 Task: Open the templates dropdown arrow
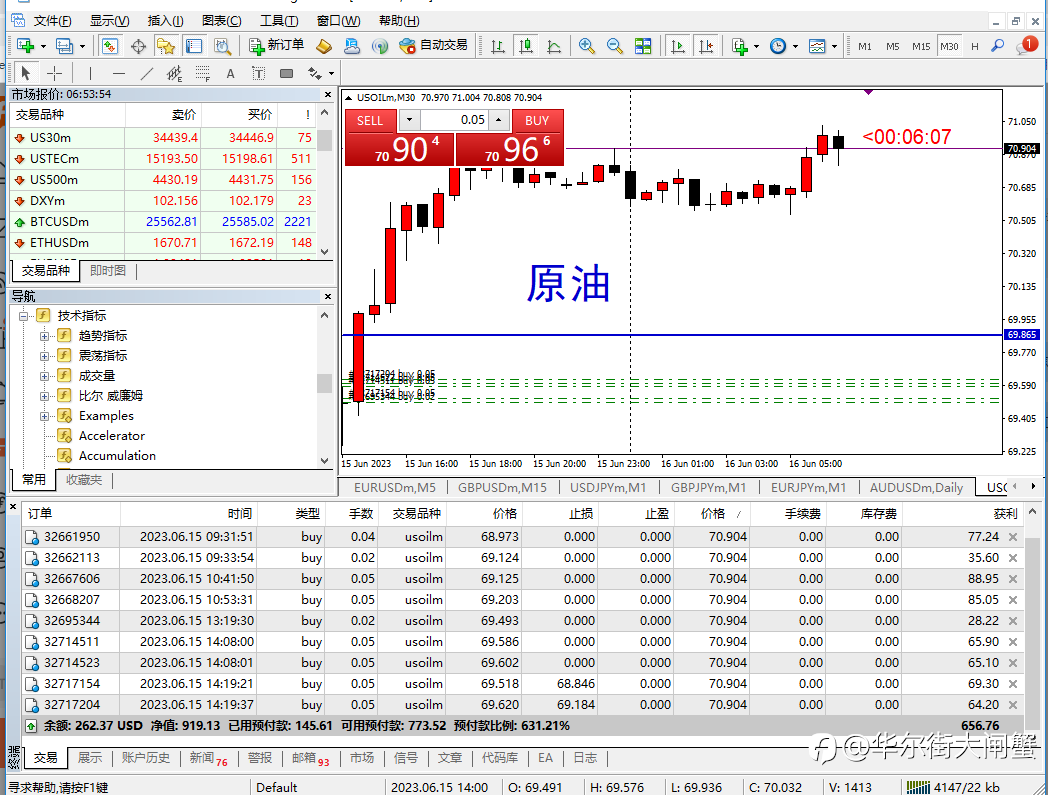click(834, 46)
